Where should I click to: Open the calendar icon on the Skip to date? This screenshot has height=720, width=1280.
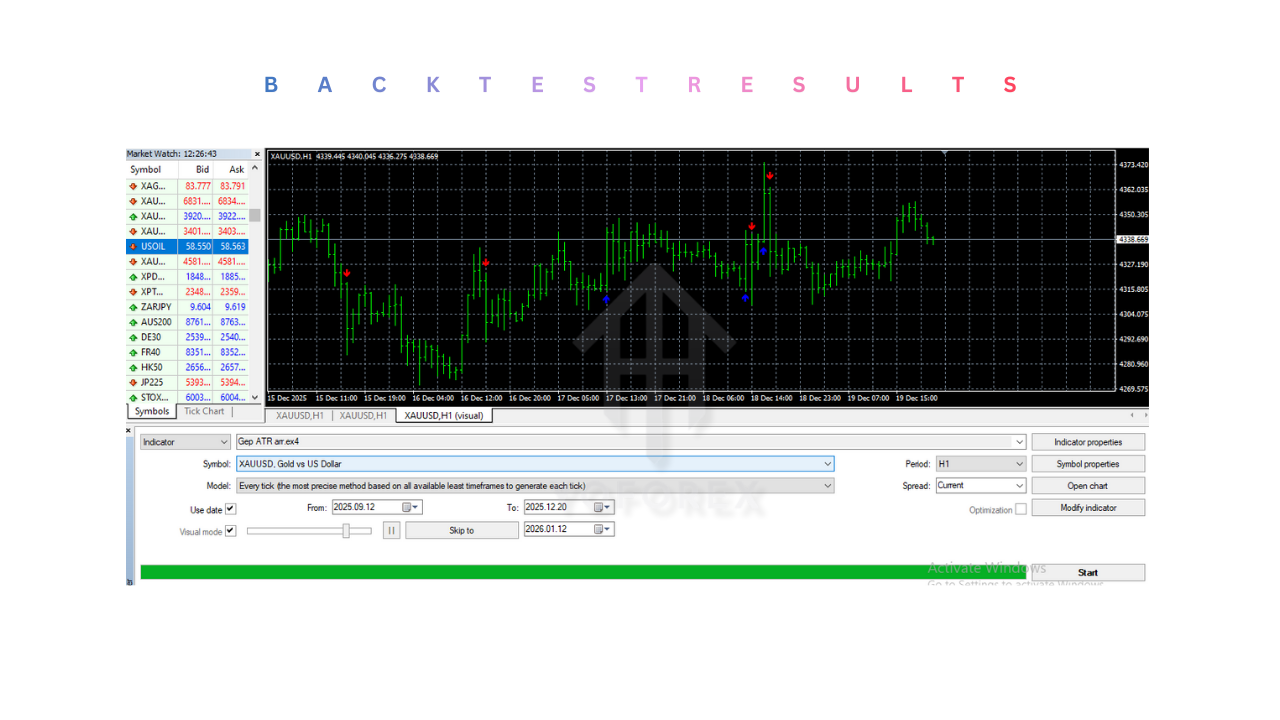[600, 529]
